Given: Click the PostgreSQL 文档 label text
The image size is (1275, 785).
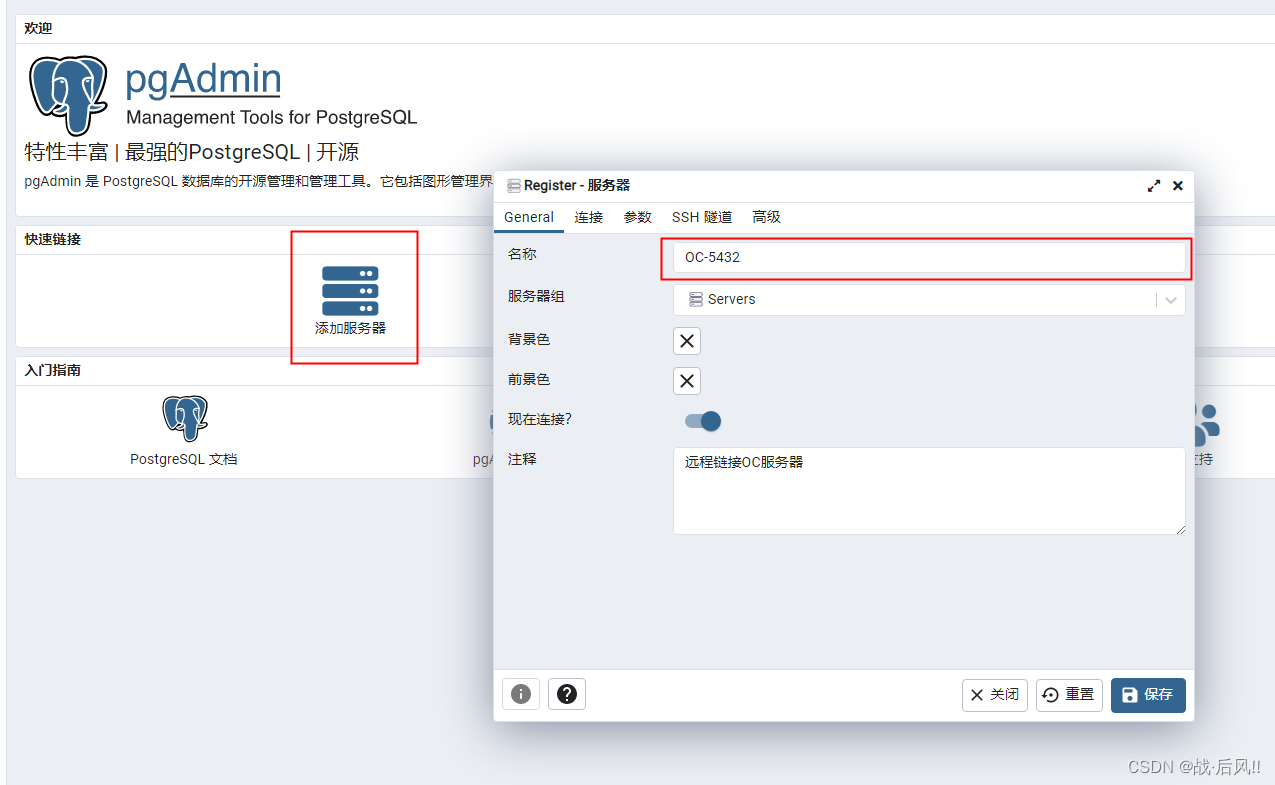Looking at the screenshot, I should (x=184, y=459).
